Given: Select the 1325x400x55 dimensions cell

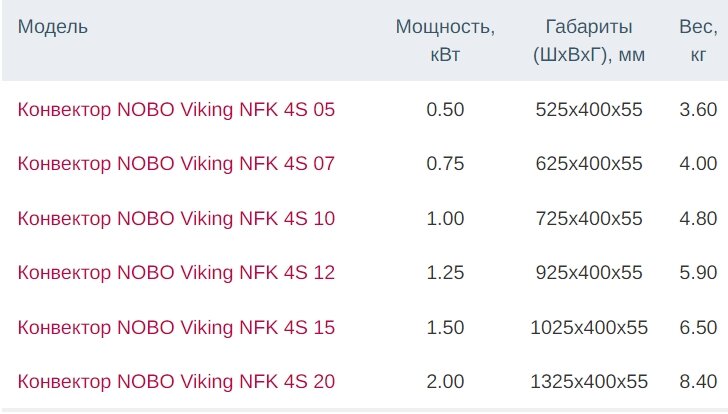Looking at the screenshot, I should pos(590,381).
